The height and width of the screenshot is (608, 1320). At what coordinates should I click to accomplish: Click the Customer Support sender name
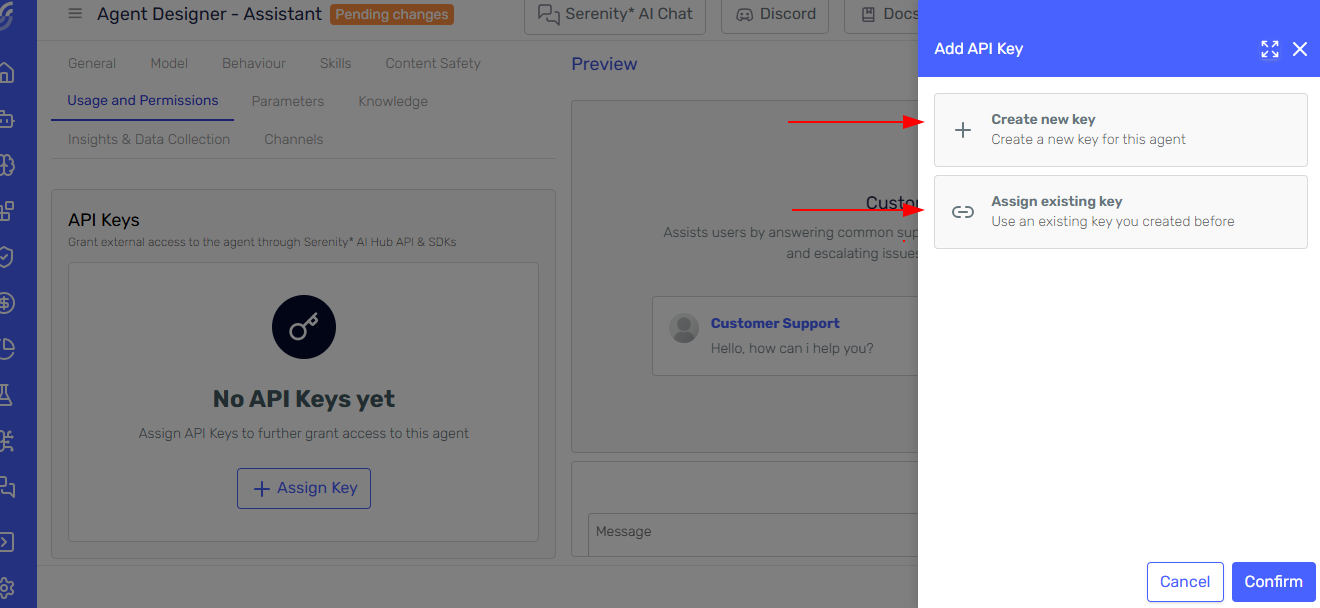click(775, 323)
